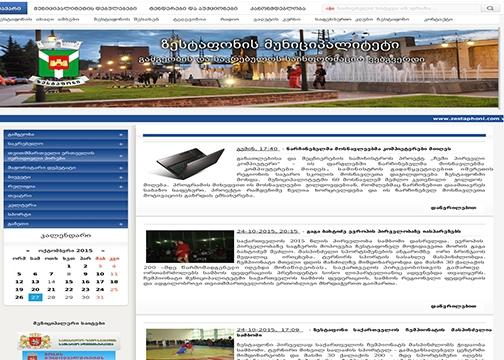Click the Zestaponi coat of arms emblem
Viewport: 504px width, 360px height.
[x=59, y=63]
